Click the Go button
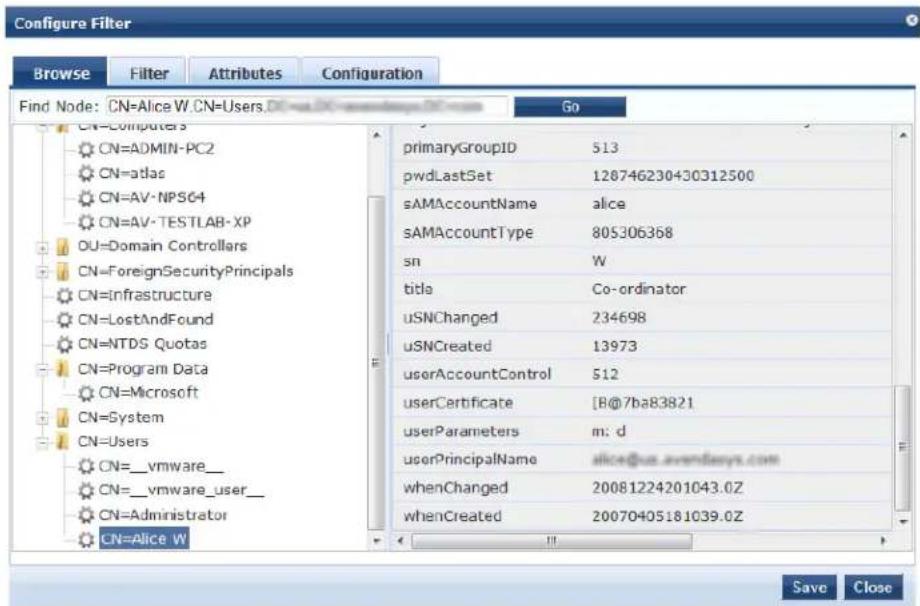Screen dimensions: 920x606 (x=570, y=107)
